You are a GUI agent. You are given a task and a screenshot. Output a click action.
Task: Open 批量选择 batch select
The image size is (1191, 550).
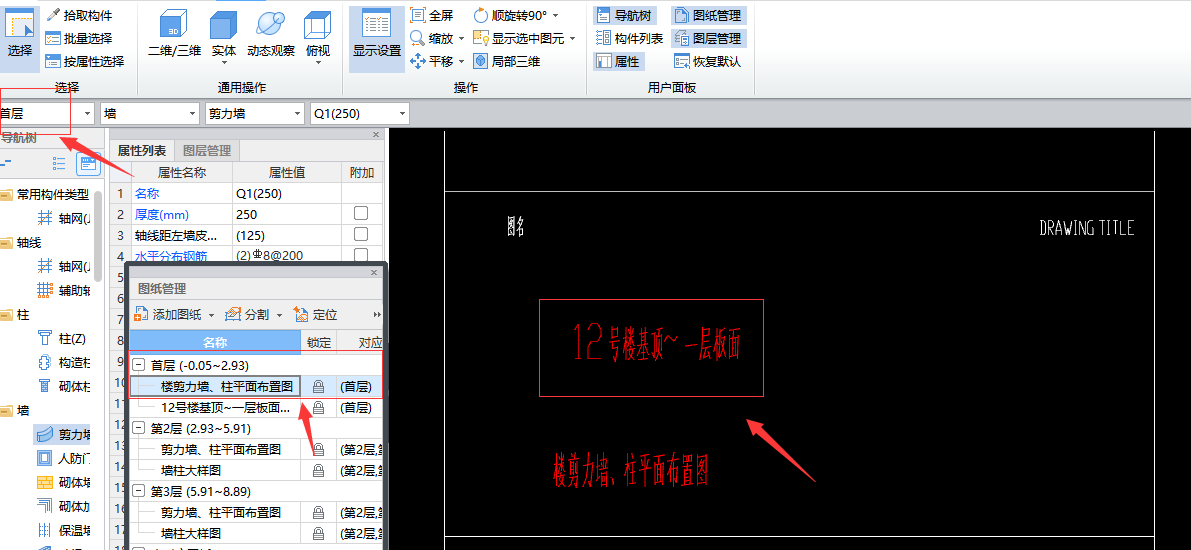pyautogui.click(x=79, y=38)
